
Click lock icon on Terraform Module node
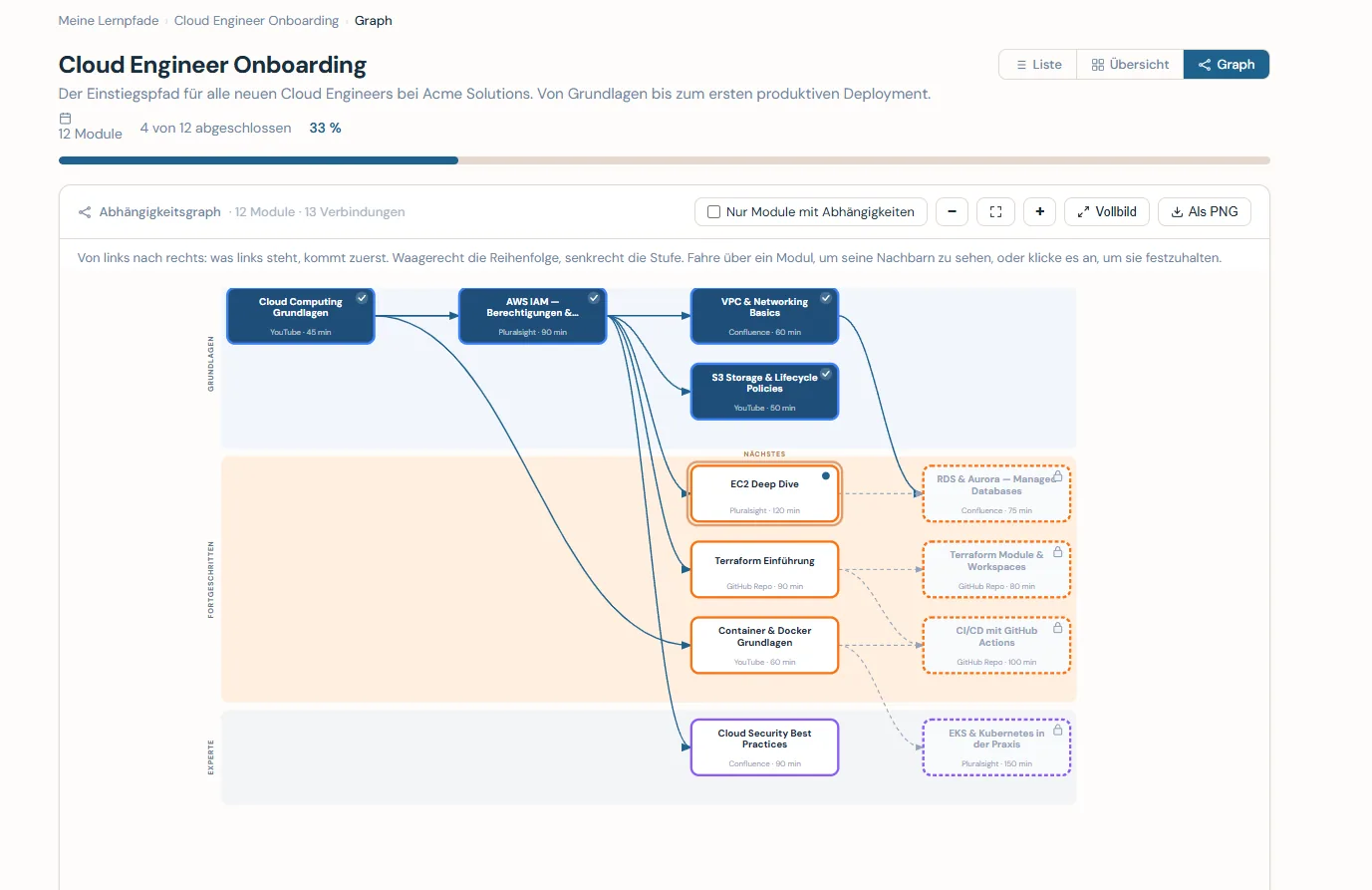(x=1057, y=551)
